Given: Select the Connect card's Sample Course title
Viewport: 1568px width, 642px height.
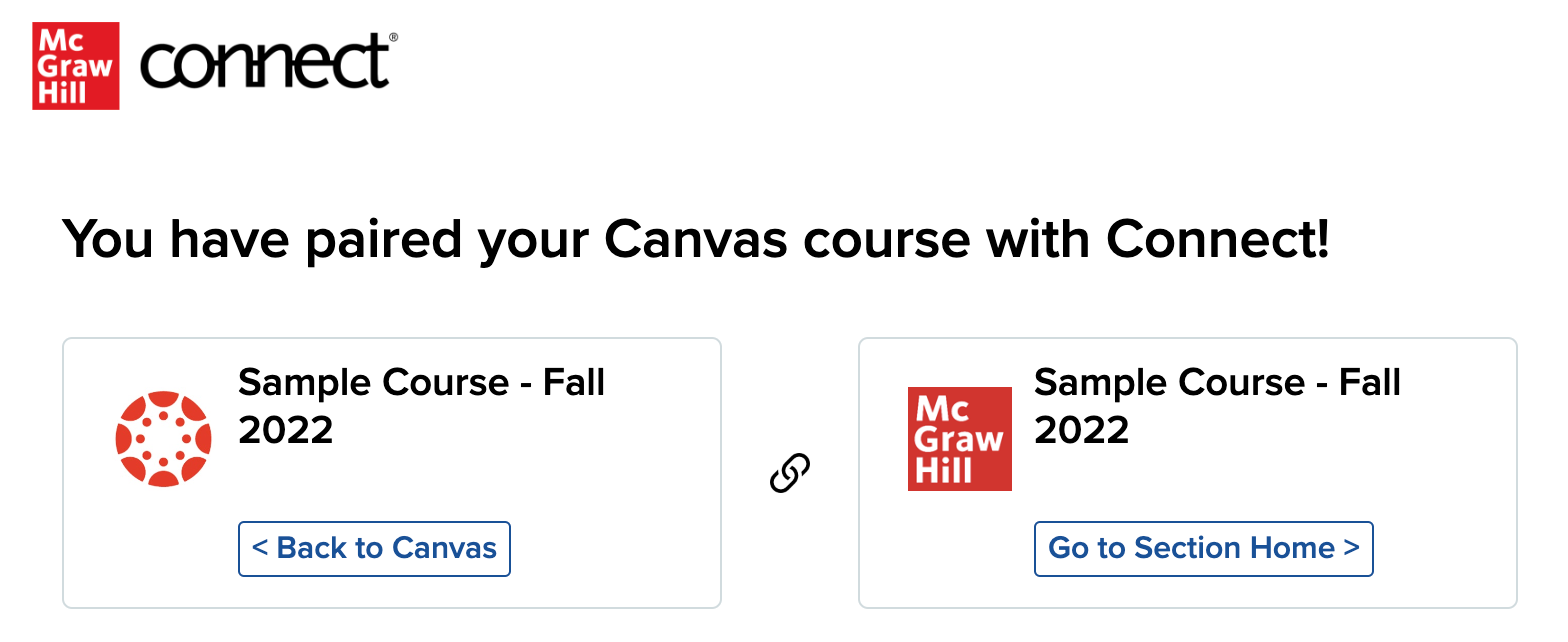Looking at the screenshot, I should (x=1218, y=406).
